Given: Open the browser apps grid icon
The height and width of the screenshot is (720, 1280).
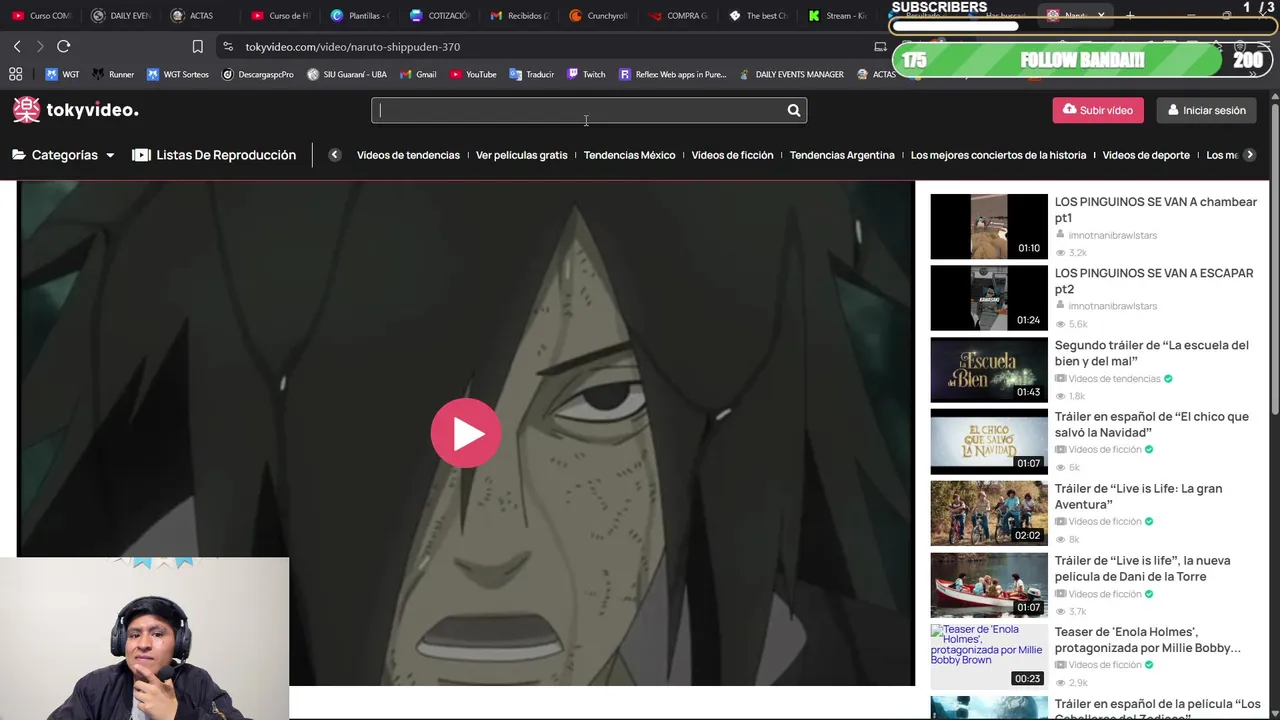Looking at the screenshot, I should [x=15, y=74].
